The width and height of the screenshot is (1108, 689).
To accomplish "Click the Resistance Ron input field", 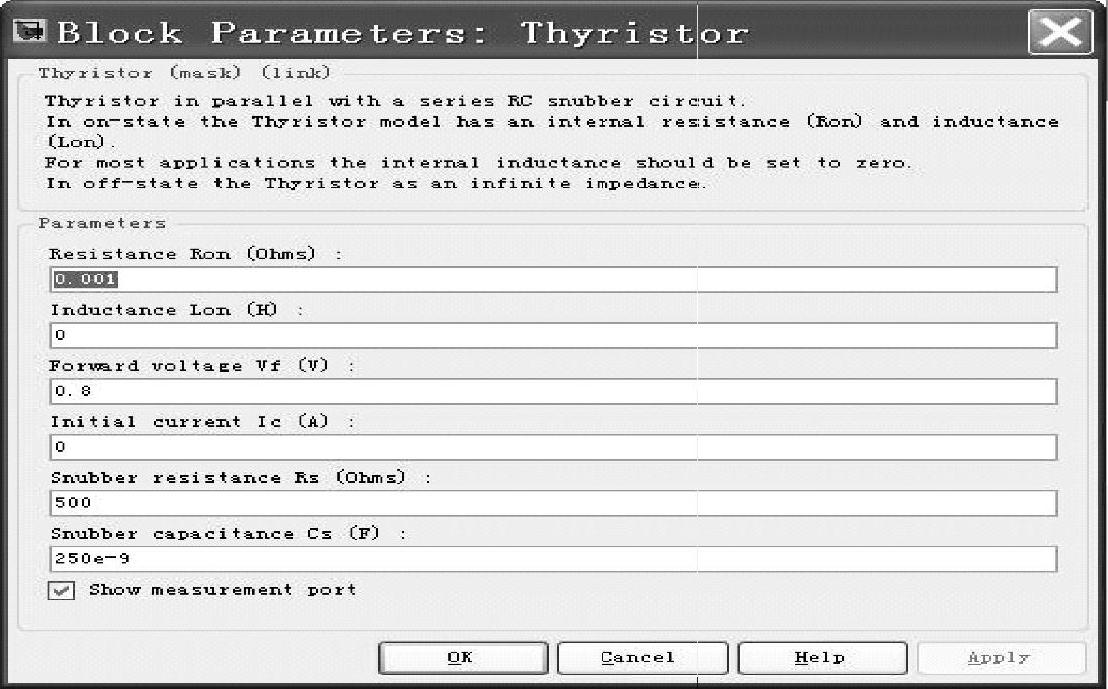I will (552, 280).
